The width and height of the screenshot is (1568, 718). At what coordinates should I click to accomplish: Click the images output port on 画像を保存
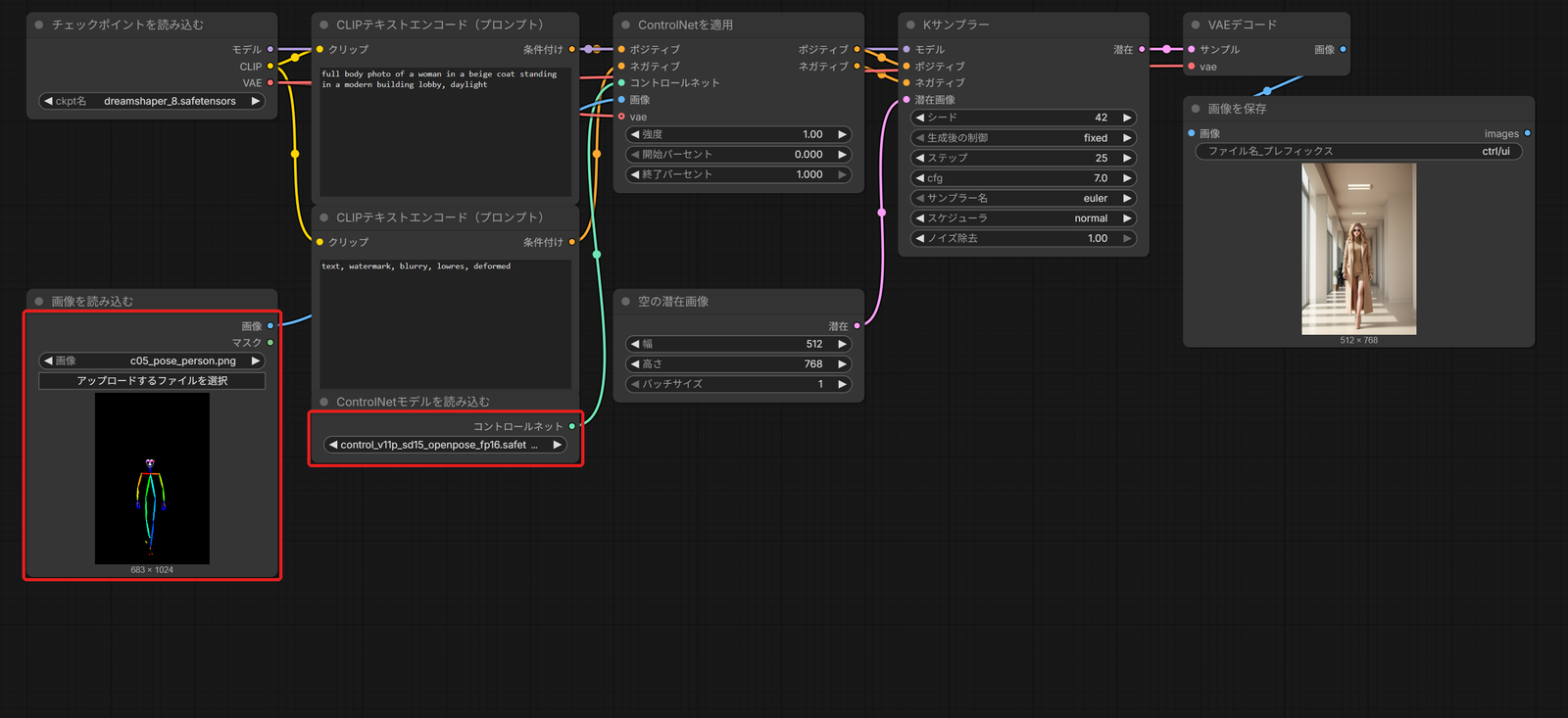[x=1527, y=133]
